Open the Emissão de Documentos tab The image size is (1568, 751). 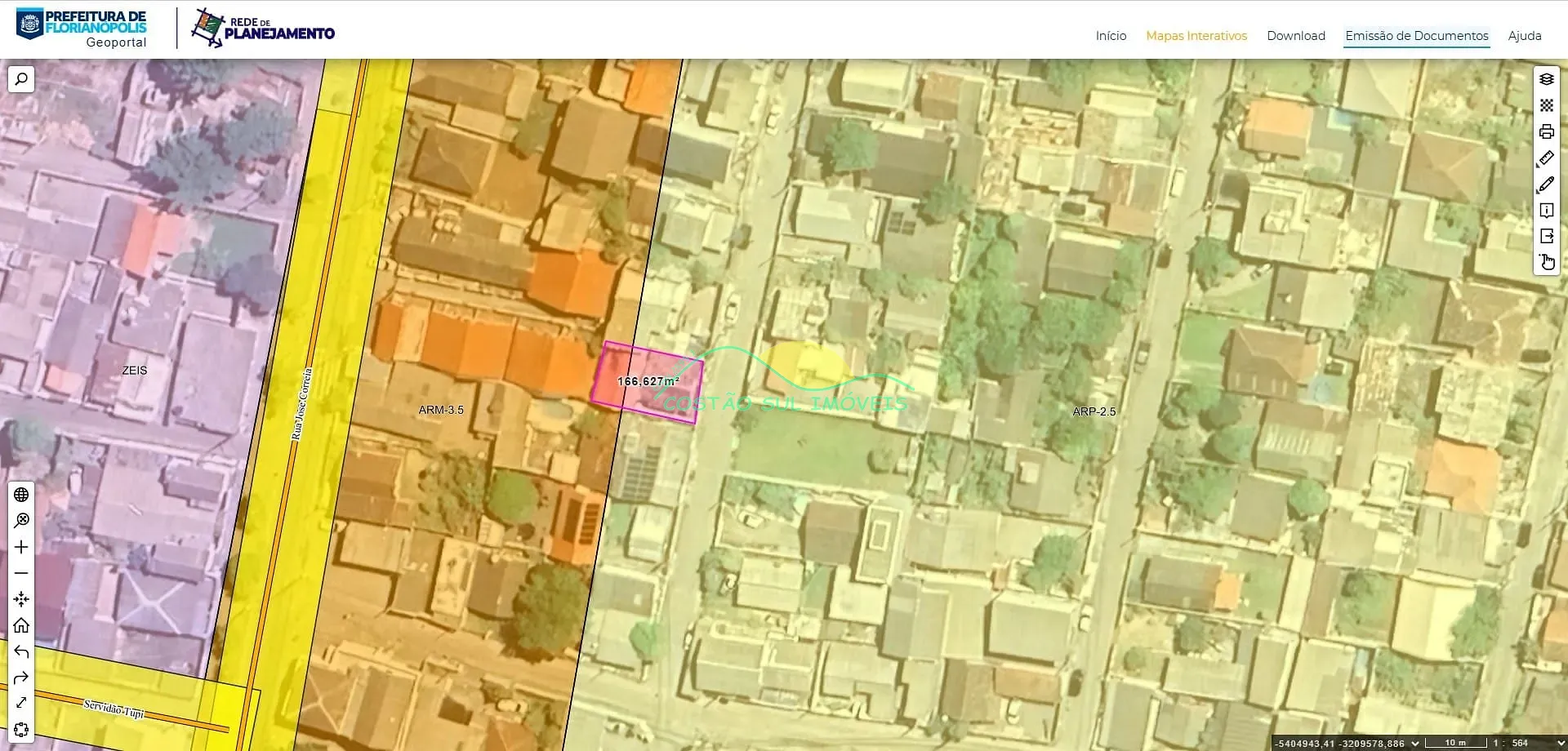point(1416,36)
